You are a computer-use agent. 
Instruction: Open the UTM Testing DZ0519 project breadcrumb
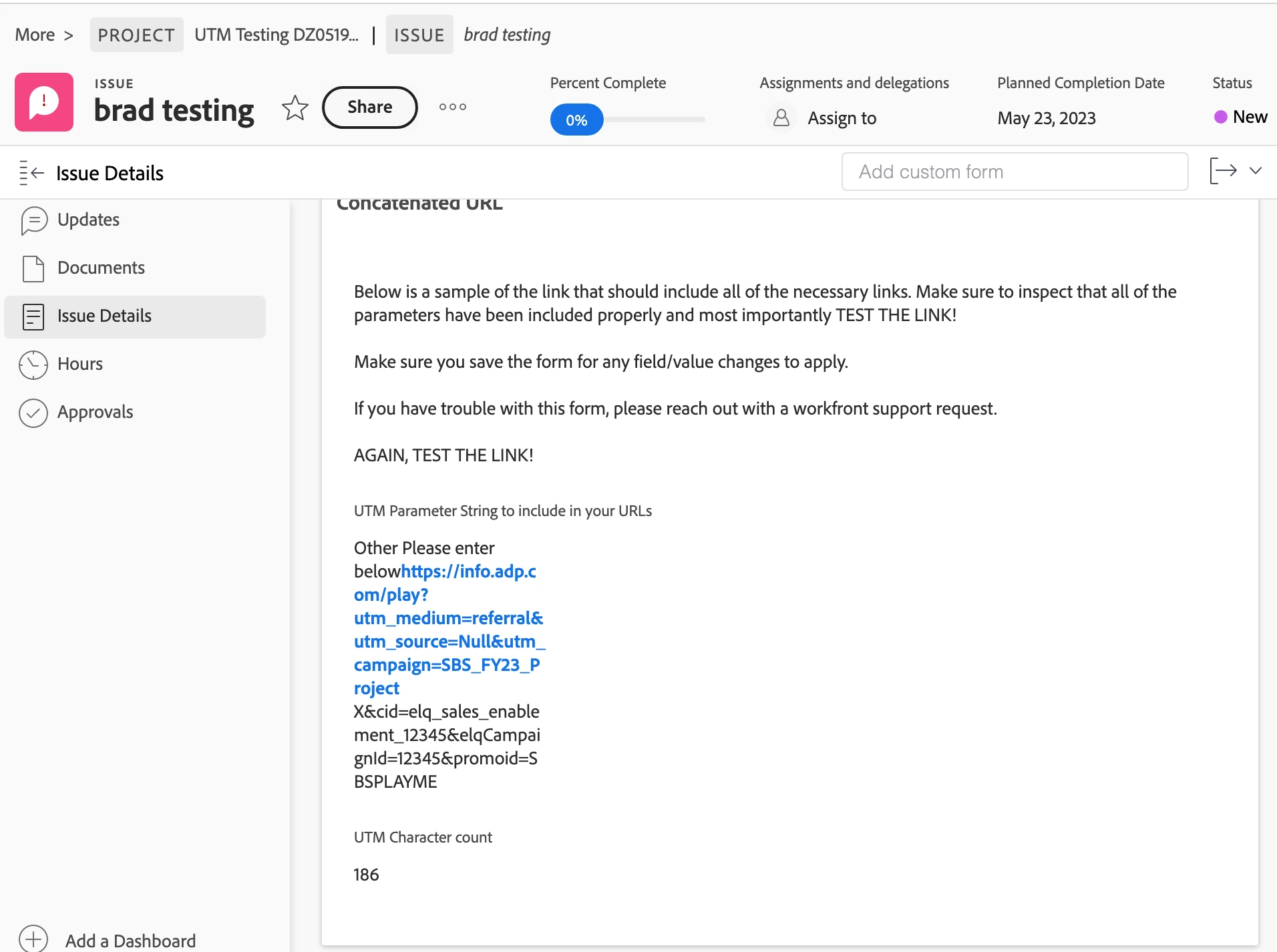[277, 35]
